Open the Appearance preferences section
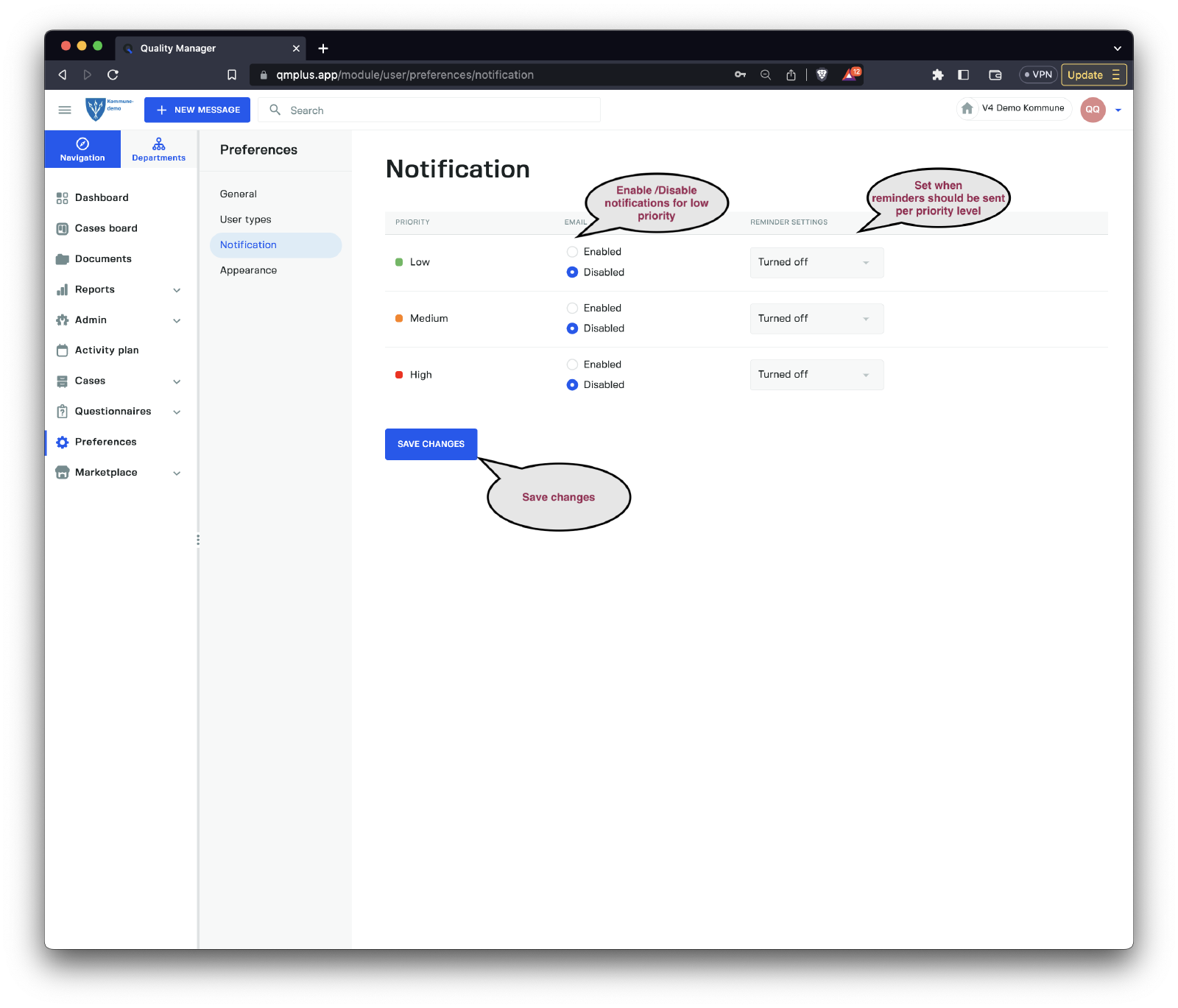Image resolution: width=1178 pixels, height=1008 pixels. pyautogui.click(x=248, y=270)
